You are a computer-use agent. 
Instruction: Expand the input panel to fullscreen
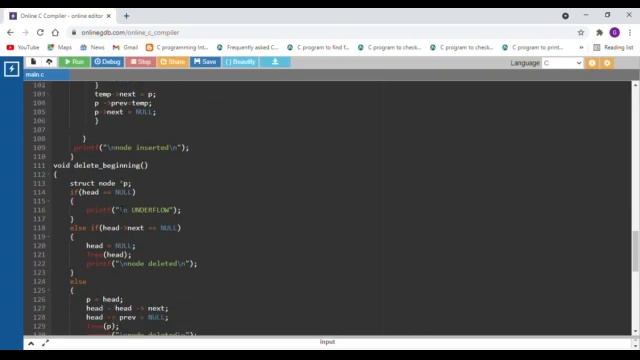(45, 344)
